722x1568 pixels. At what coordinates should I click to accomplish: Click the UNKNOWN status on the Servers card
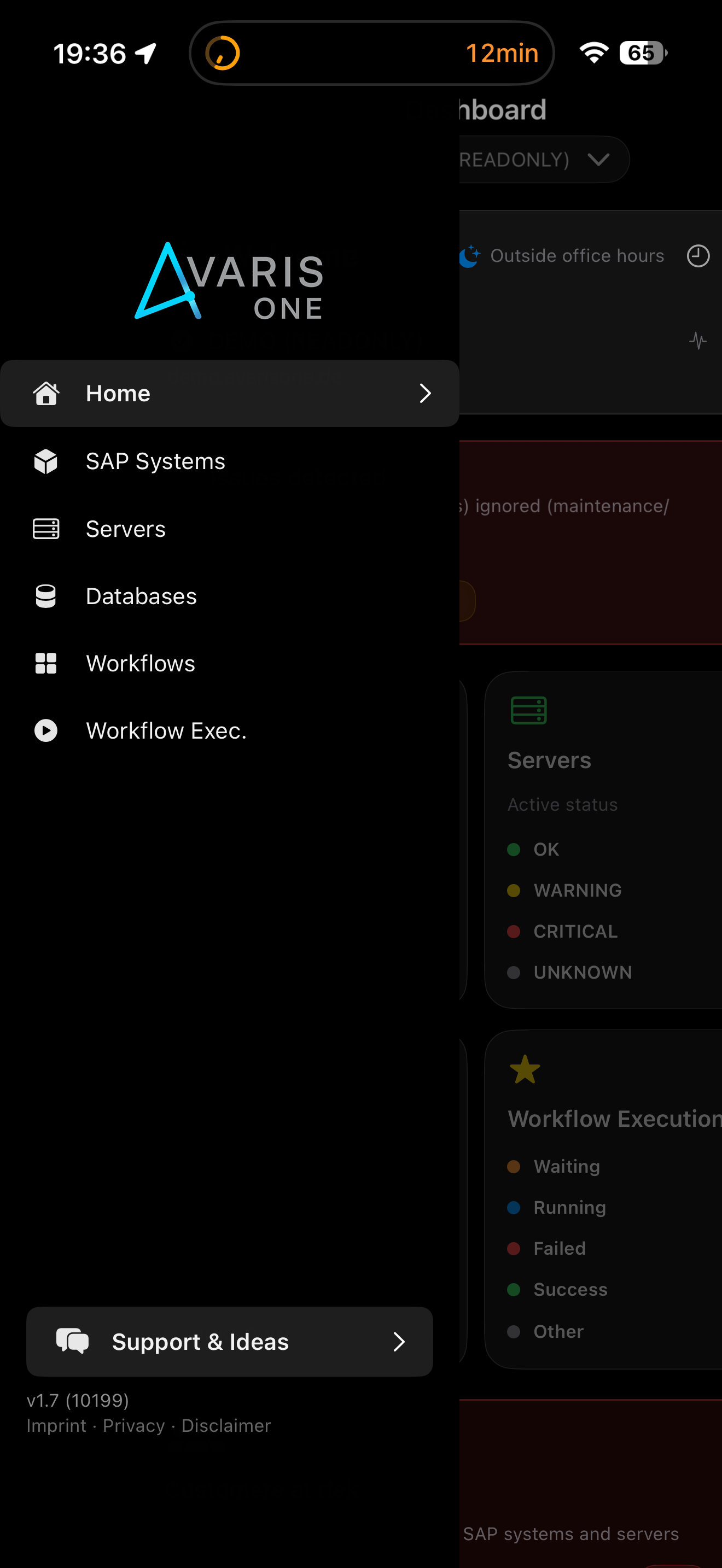[569, 972]
